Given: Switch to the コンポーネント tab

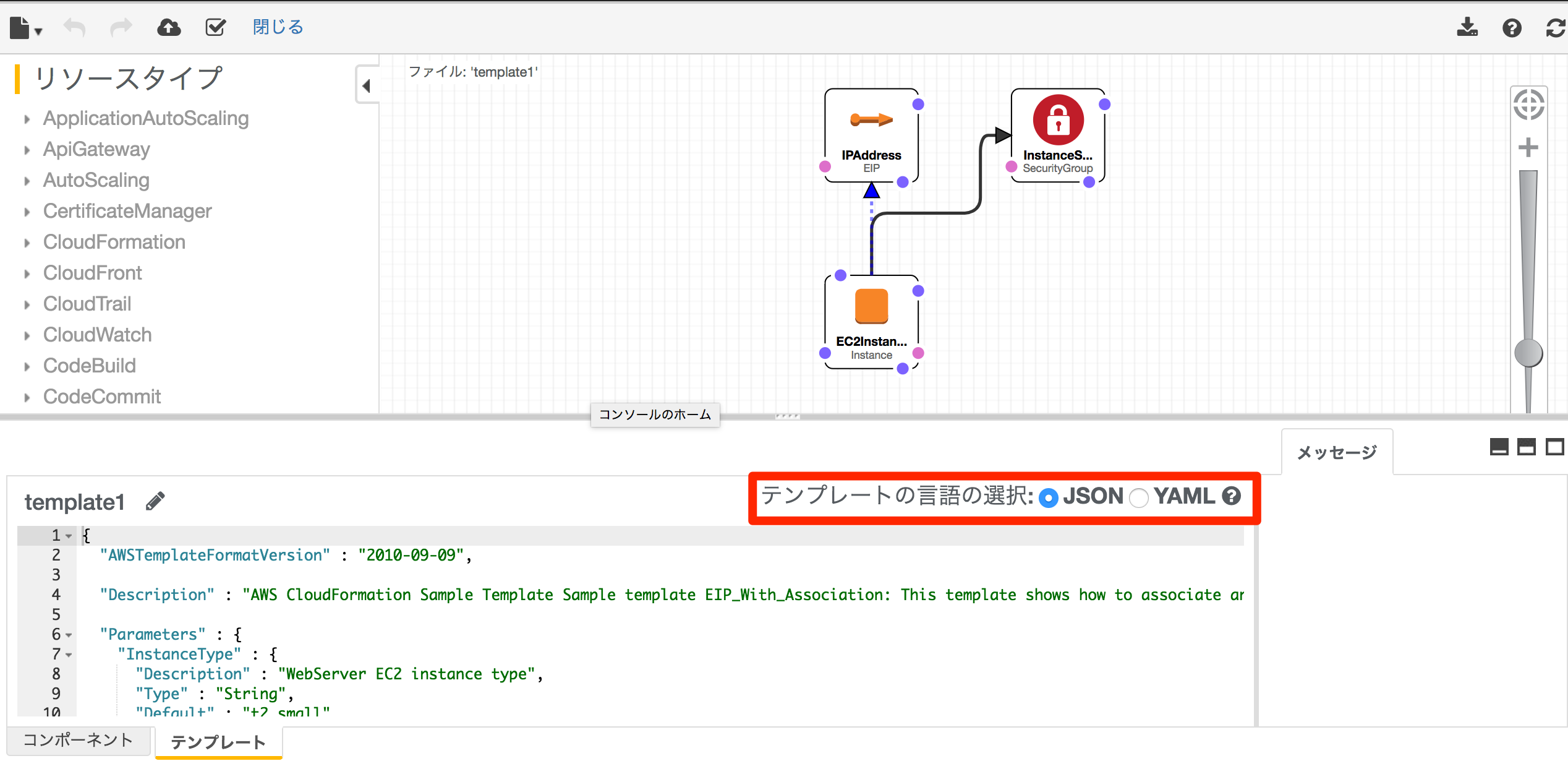Looking at the screenshot, I should click(x=78, y=740).
